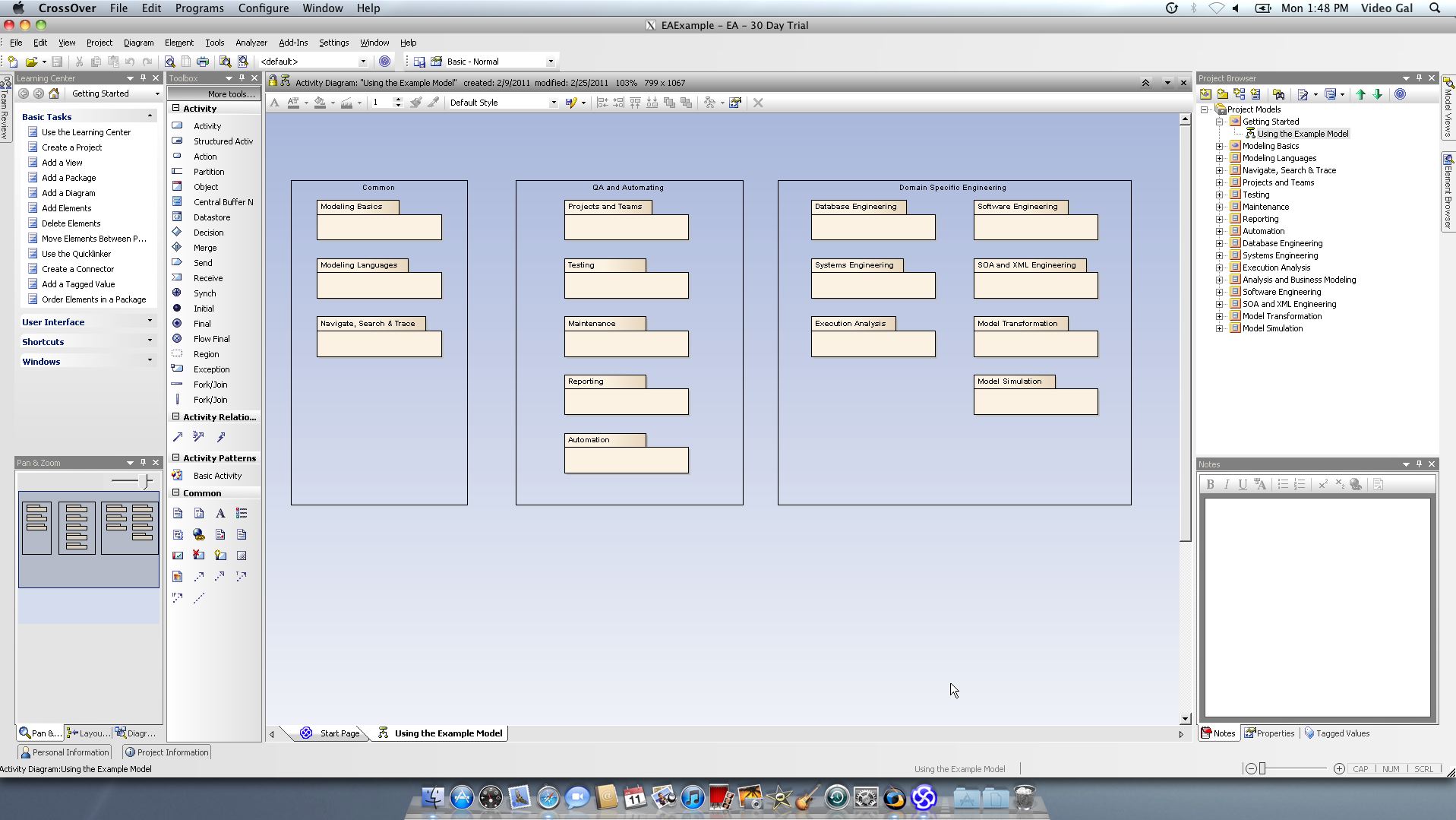The image size is (1456, 820).
Task: Click the bulleted list icon in Notes
Action: point(1283,484)
